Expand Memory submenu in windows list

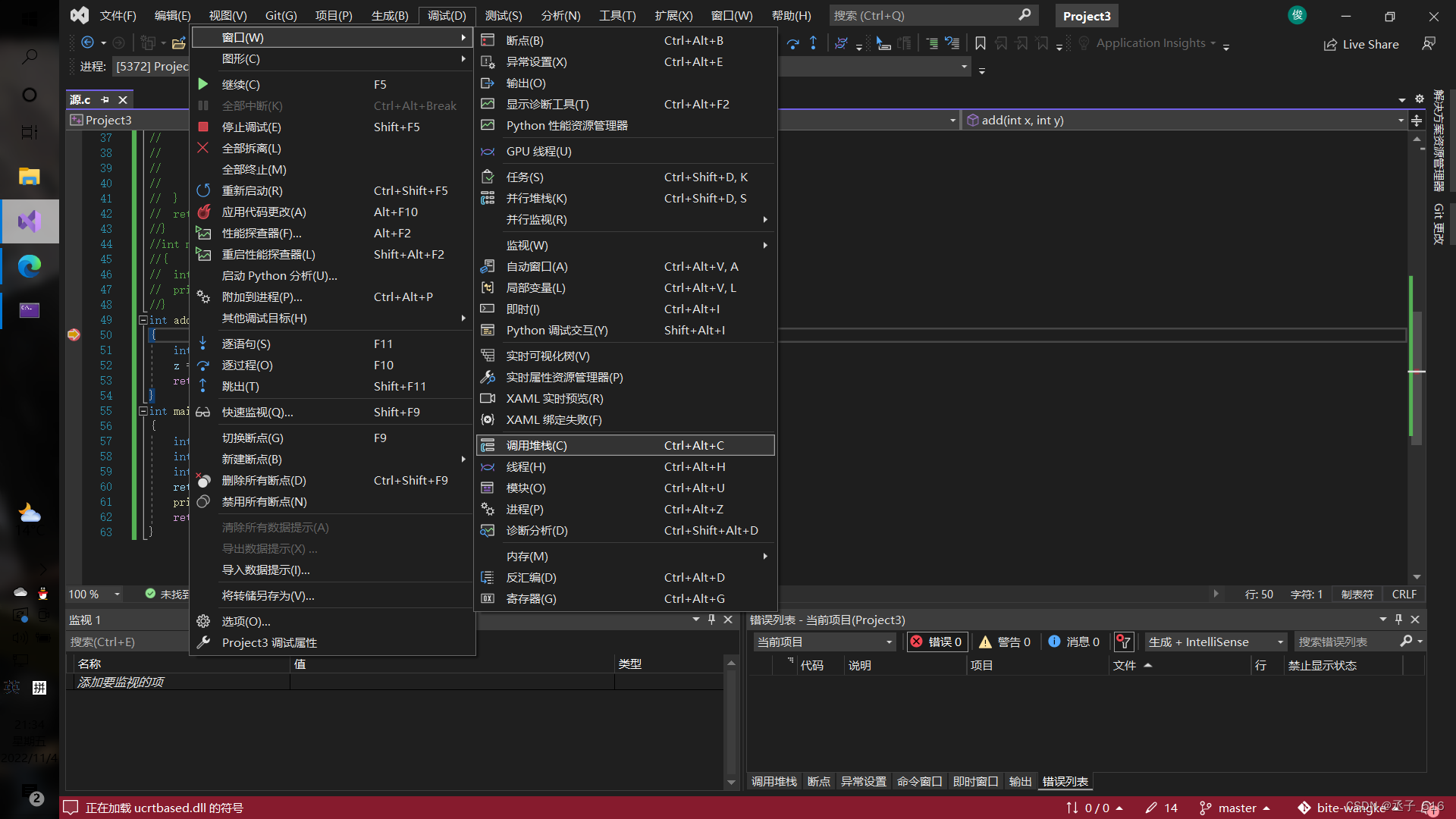coord(765,556)
